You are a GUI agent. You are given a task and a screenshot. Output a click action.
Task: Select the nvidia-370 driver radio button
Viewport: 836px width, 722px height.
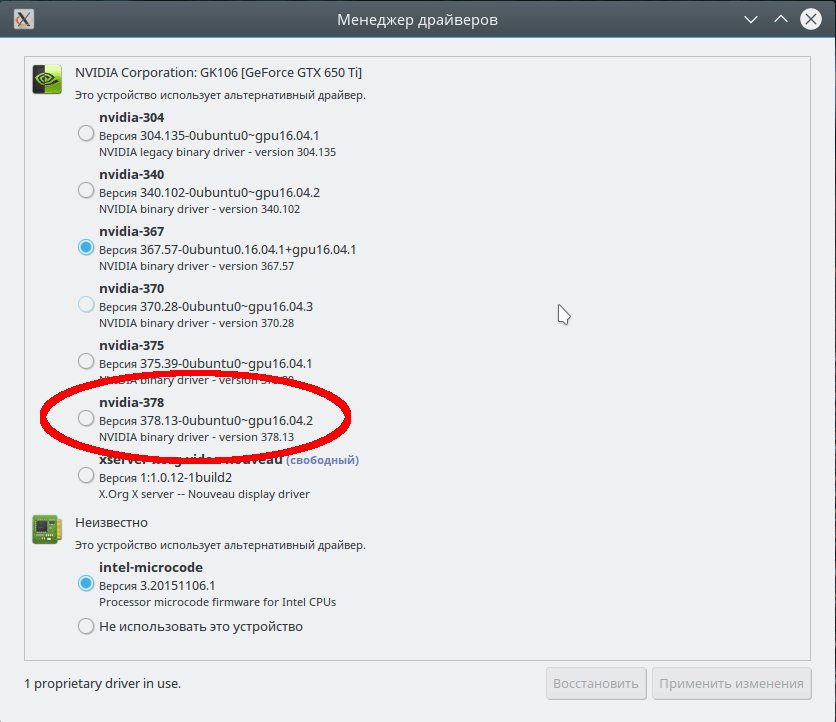[86, 304]
